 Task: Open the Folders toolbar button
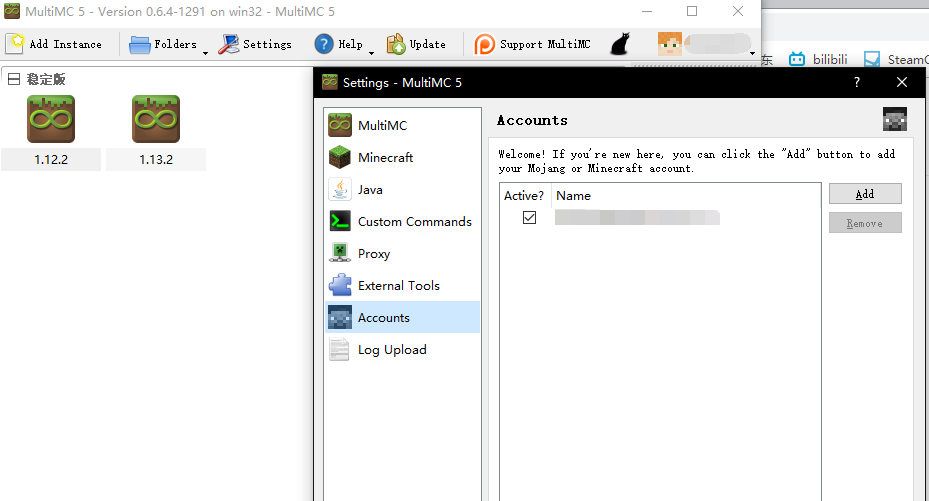163,44
